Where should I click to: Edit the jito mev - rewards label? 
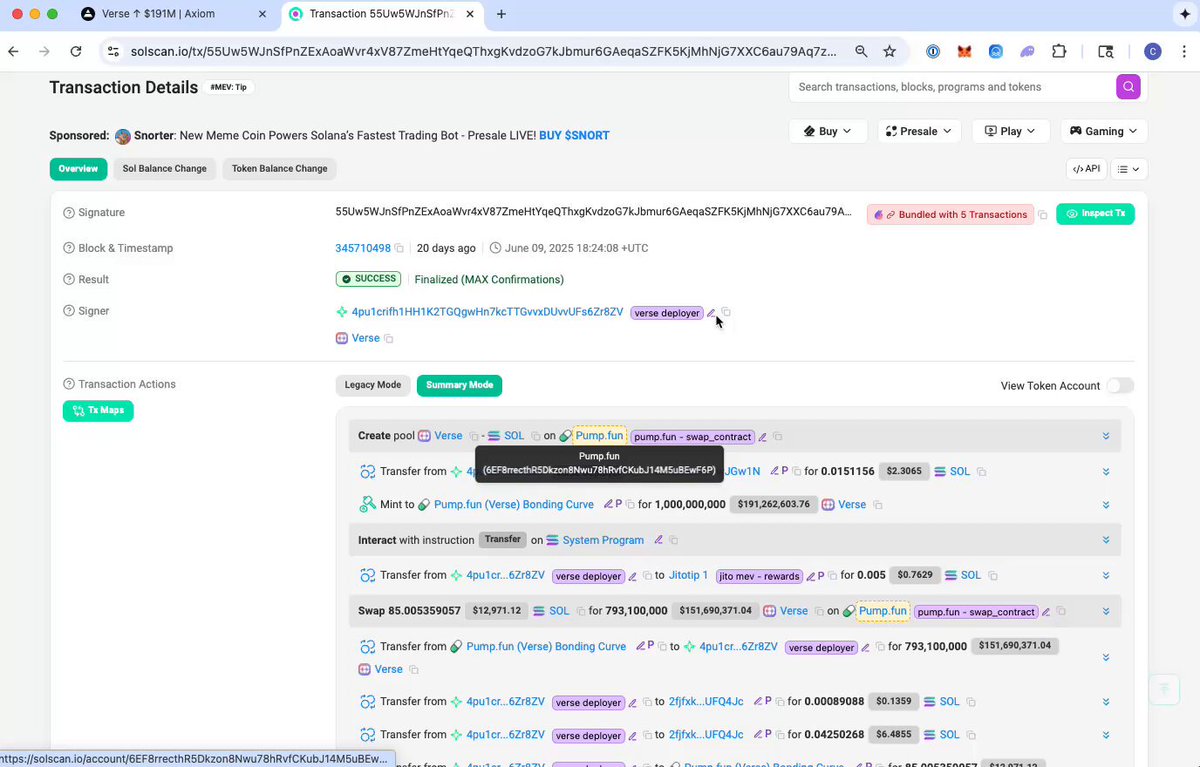click(x=811, y=576)
